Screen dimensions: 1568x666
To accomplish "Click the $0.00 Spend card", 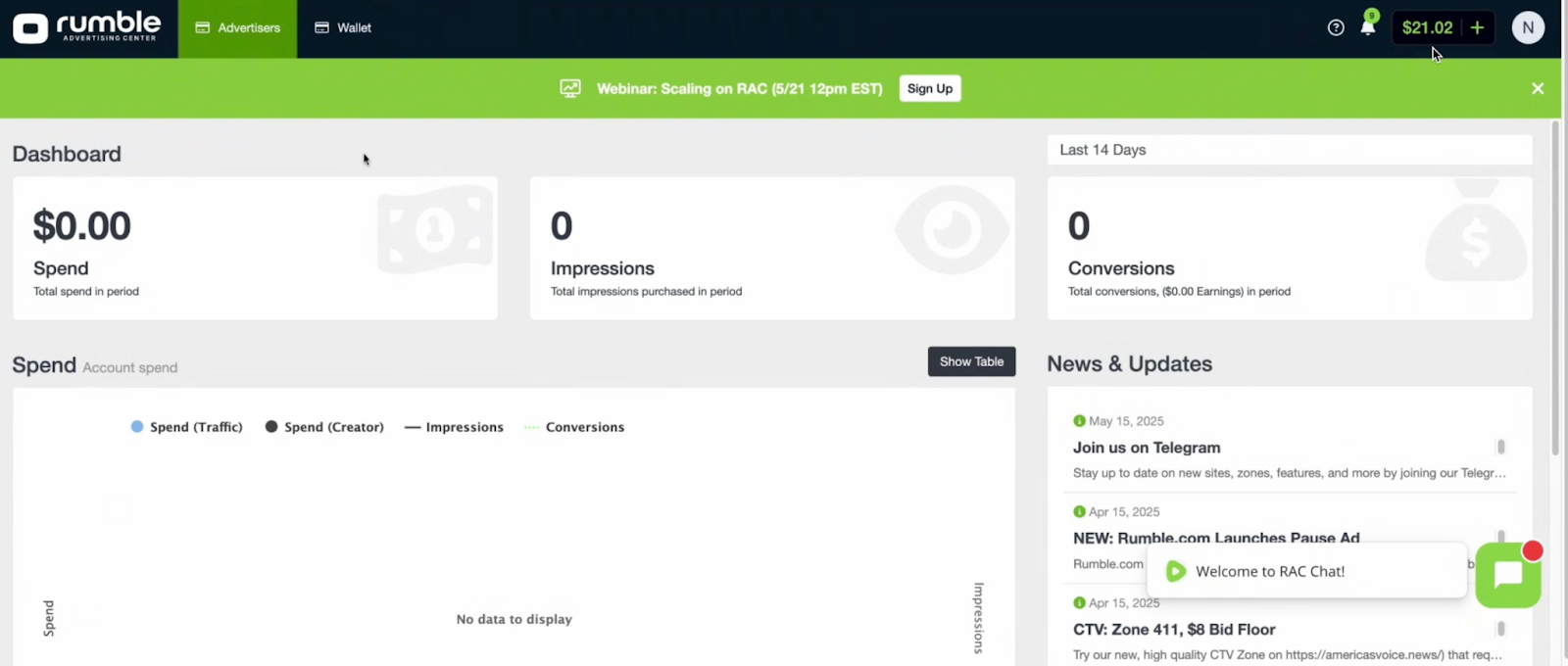I will 255,248.
